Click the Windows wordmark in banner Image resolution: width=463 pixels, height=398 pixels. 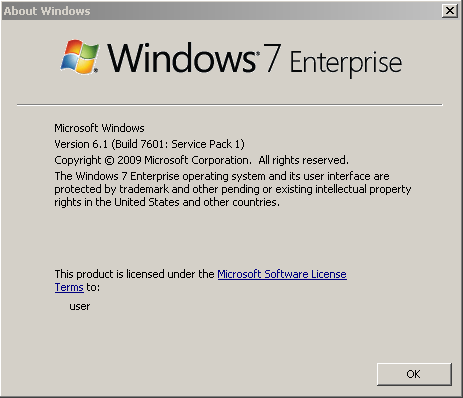182,58
